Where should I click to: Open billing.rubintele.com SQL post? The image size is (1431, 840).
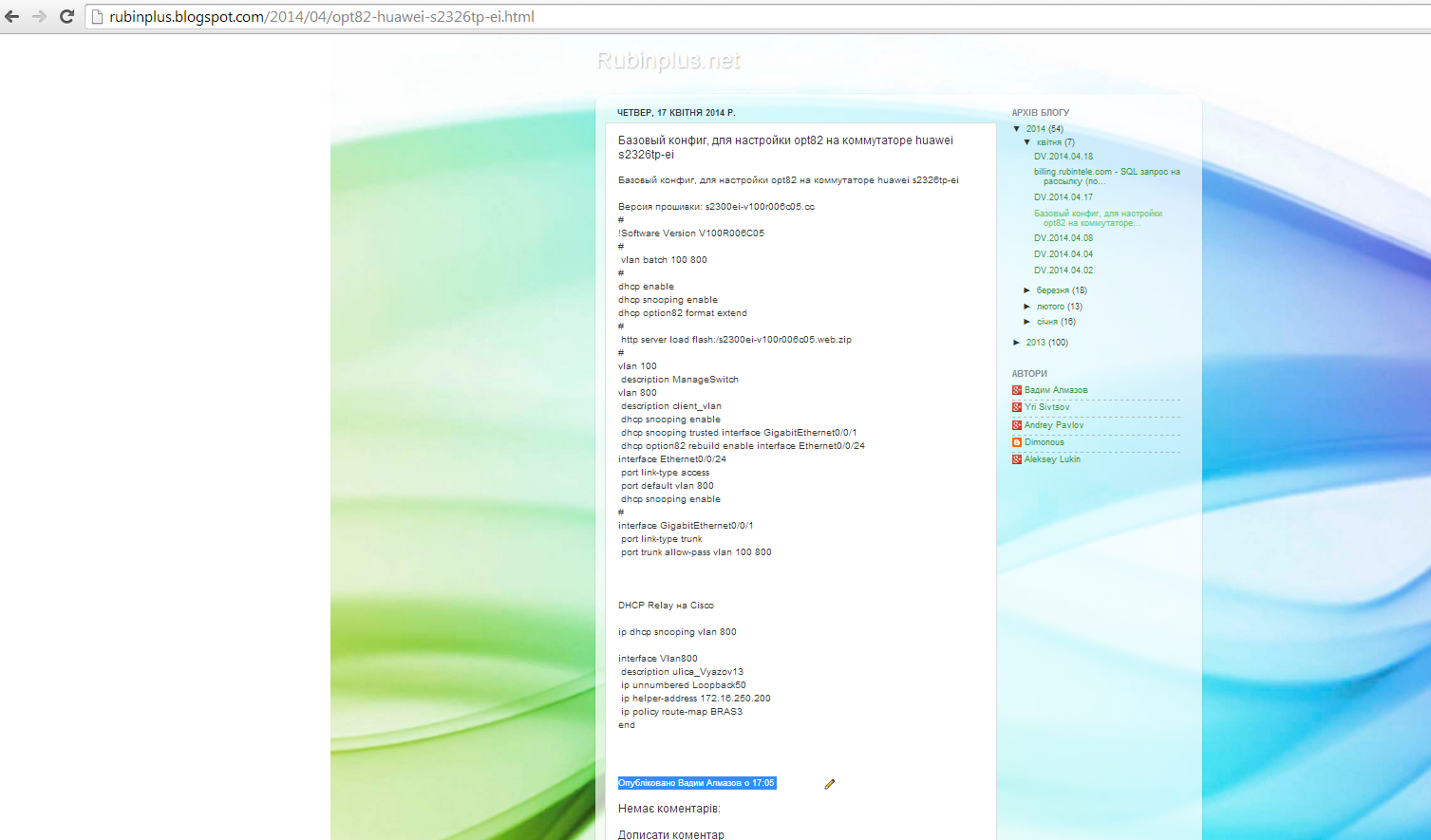tap(1107, 177)
